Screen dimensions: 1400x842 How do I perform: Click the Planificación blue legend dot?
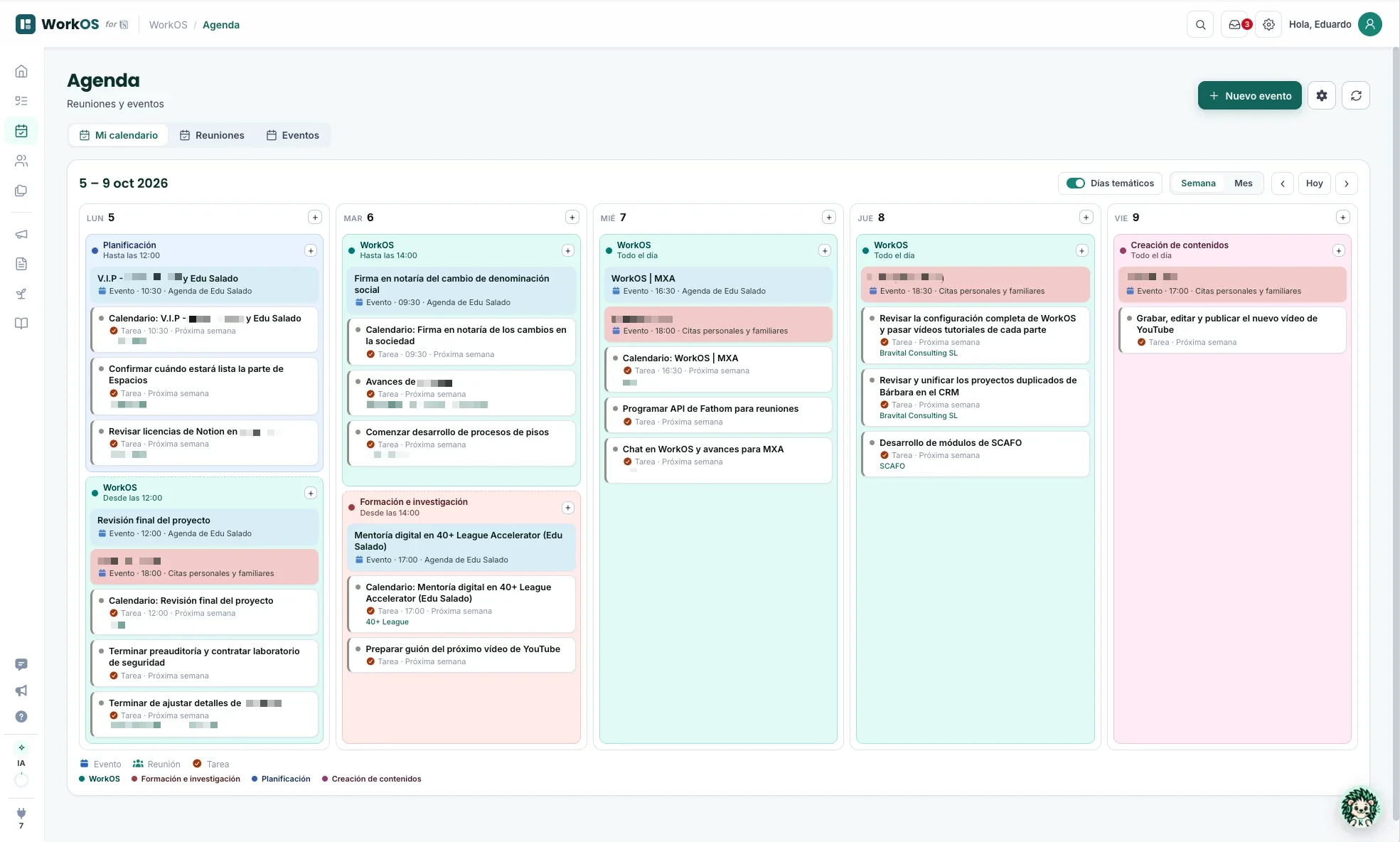pos(255,779)
